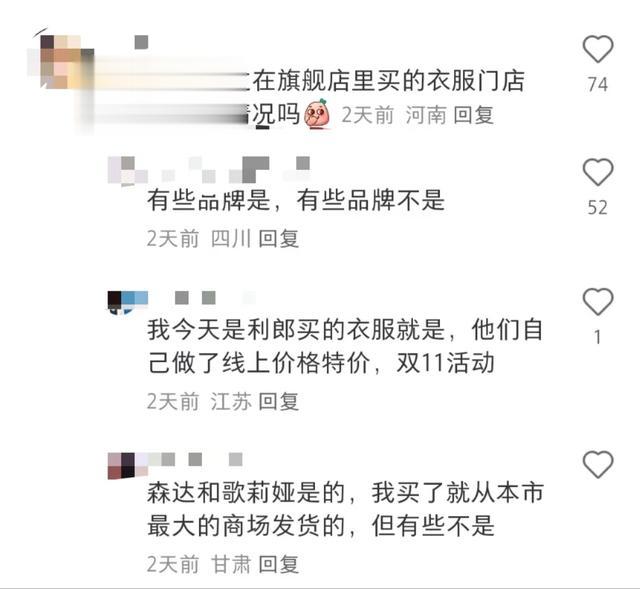The width and height of the screenshot is (640, 589).
Task: Tap 回复 under the Sichuan reply
Action: click(x=279, y=238)
